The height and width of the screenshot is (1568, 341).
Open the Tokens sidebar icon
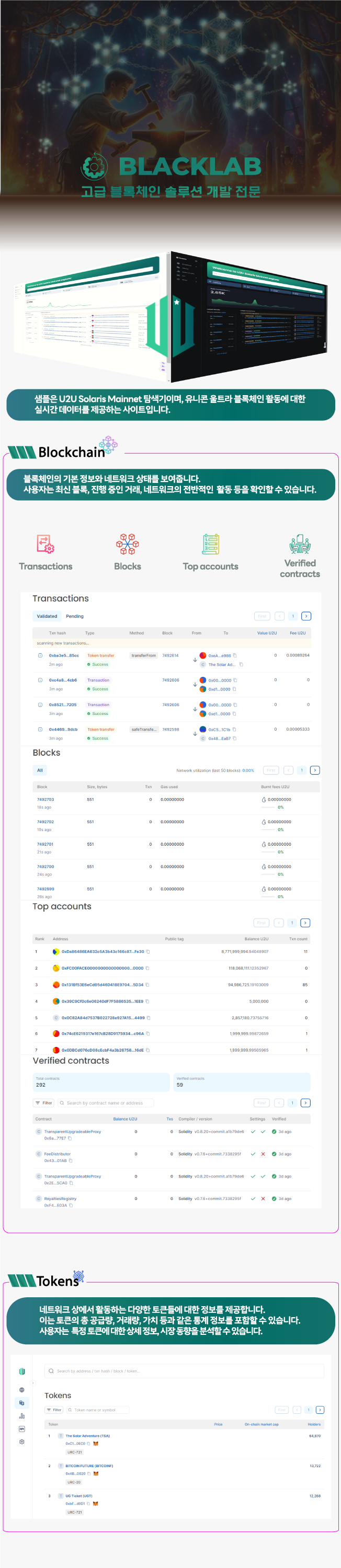pos(22,1402)
